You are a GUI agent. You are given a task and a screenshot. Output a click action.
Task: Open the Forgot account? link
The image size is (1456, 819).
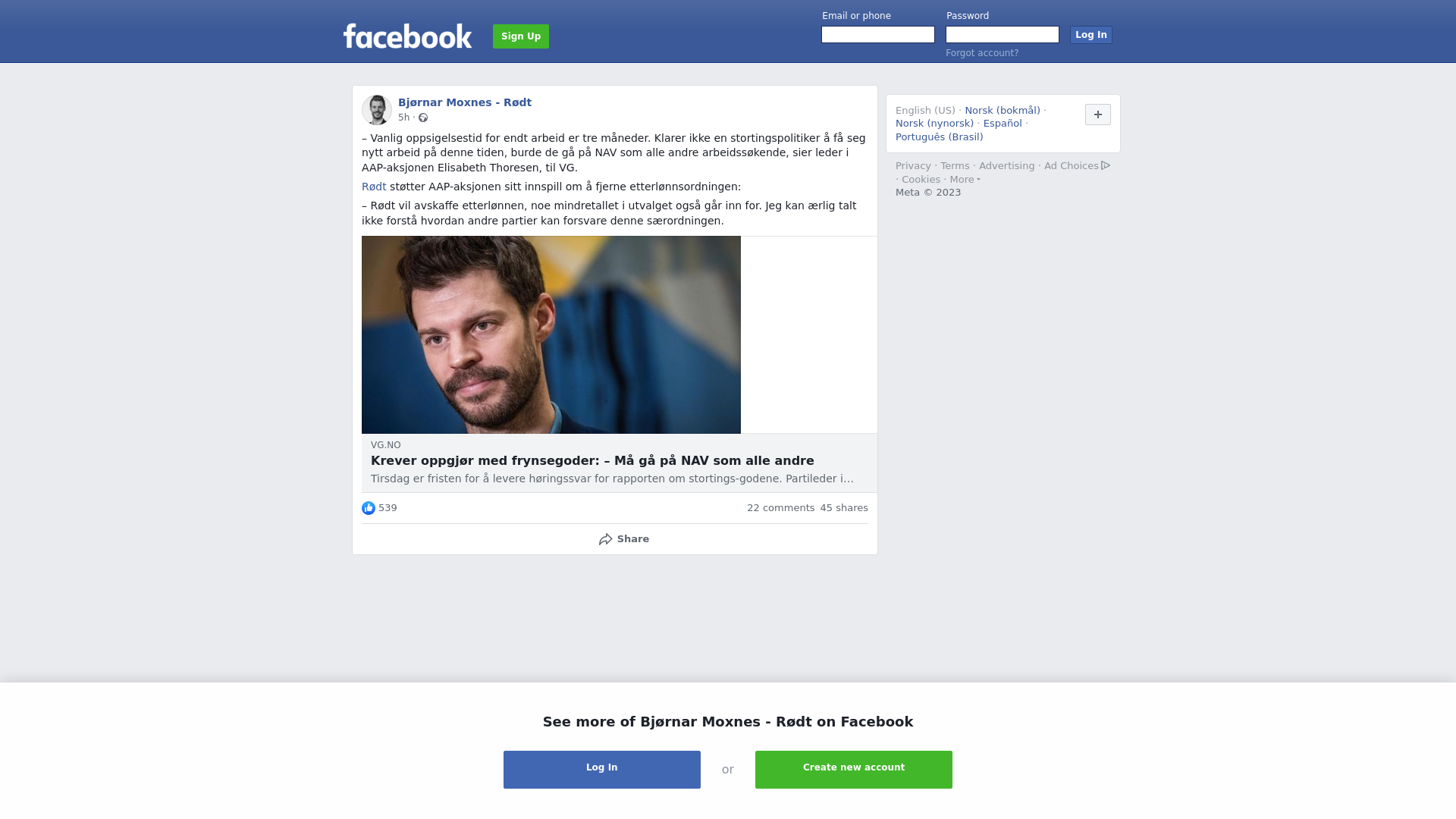point(982,53)
